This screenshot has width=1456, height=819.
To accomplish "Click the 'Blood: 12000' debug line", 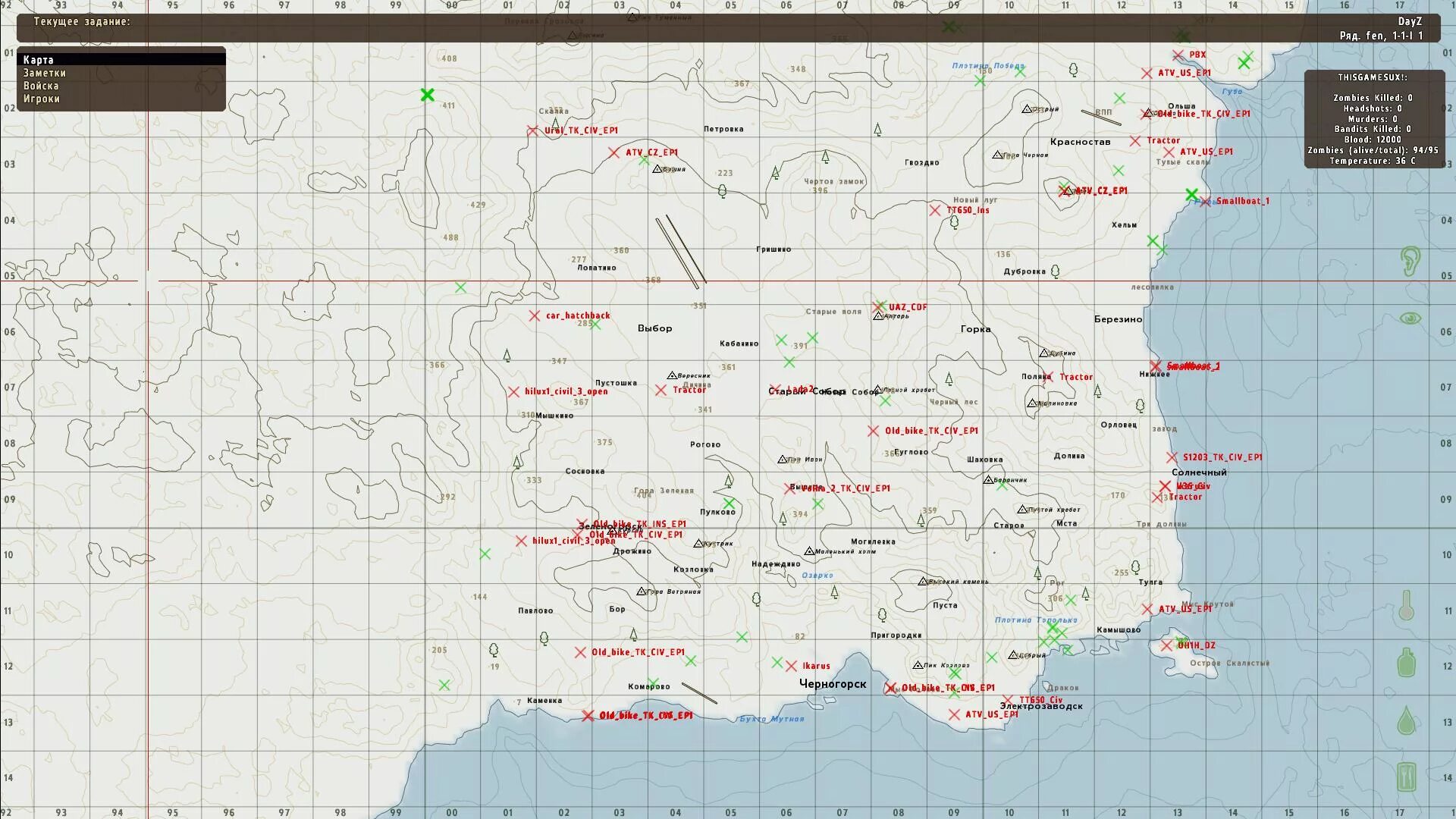I will [1373, 140].
